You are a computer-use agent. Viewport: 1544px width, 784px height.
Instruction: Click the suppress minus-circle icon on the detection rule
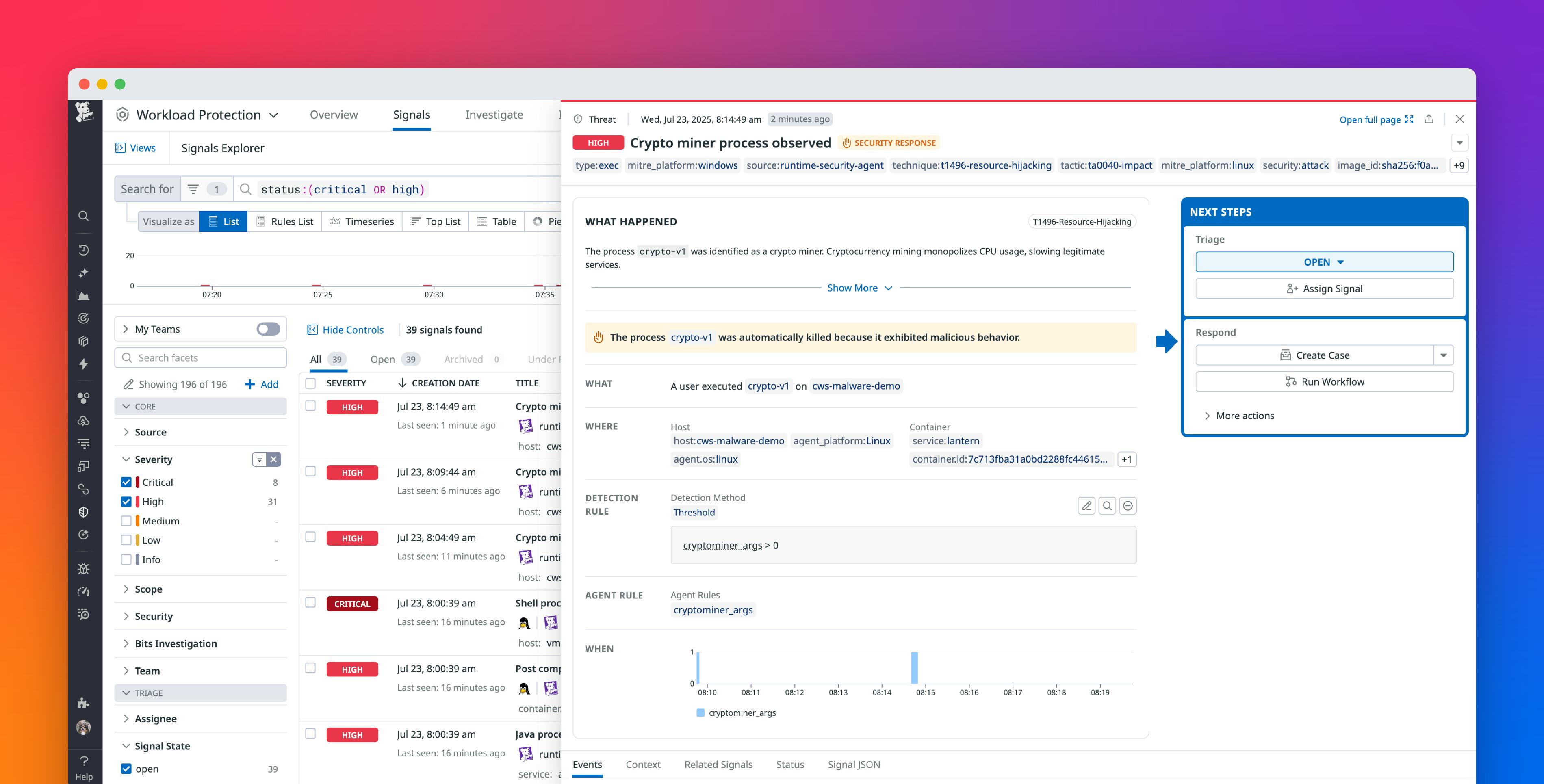click(x=1128, y=505)
